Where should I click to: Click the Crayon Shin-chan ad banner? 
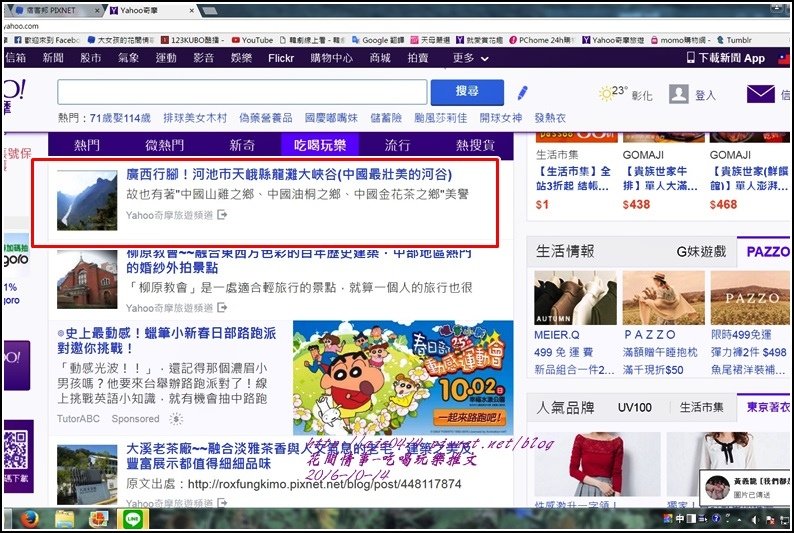403,377
